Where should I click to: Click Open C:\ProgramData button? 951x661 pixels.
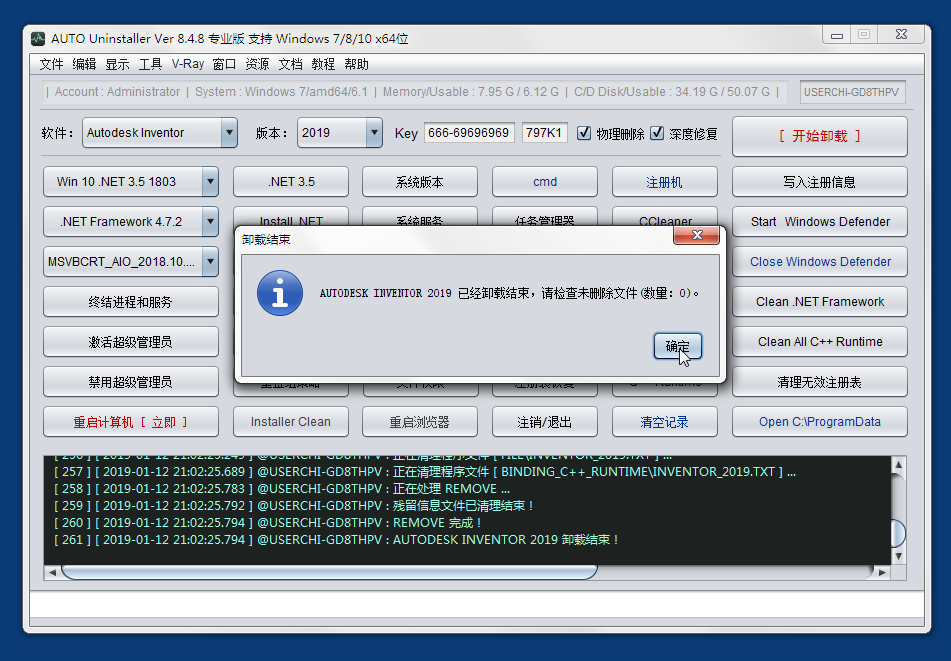point(819,421)
